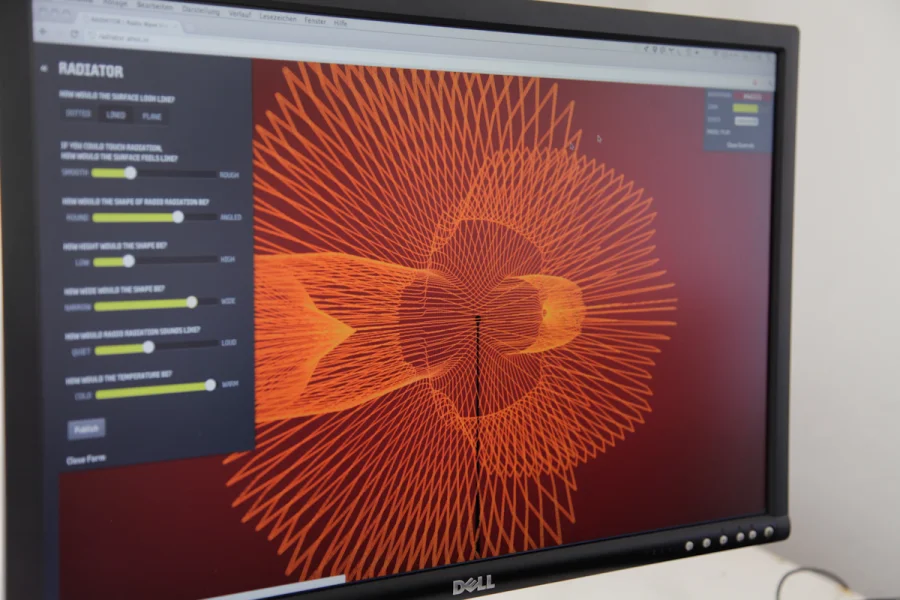The image size is (900, 600).
Task: Open the Lesezeichen menu
Action: [x=277, y=17]
